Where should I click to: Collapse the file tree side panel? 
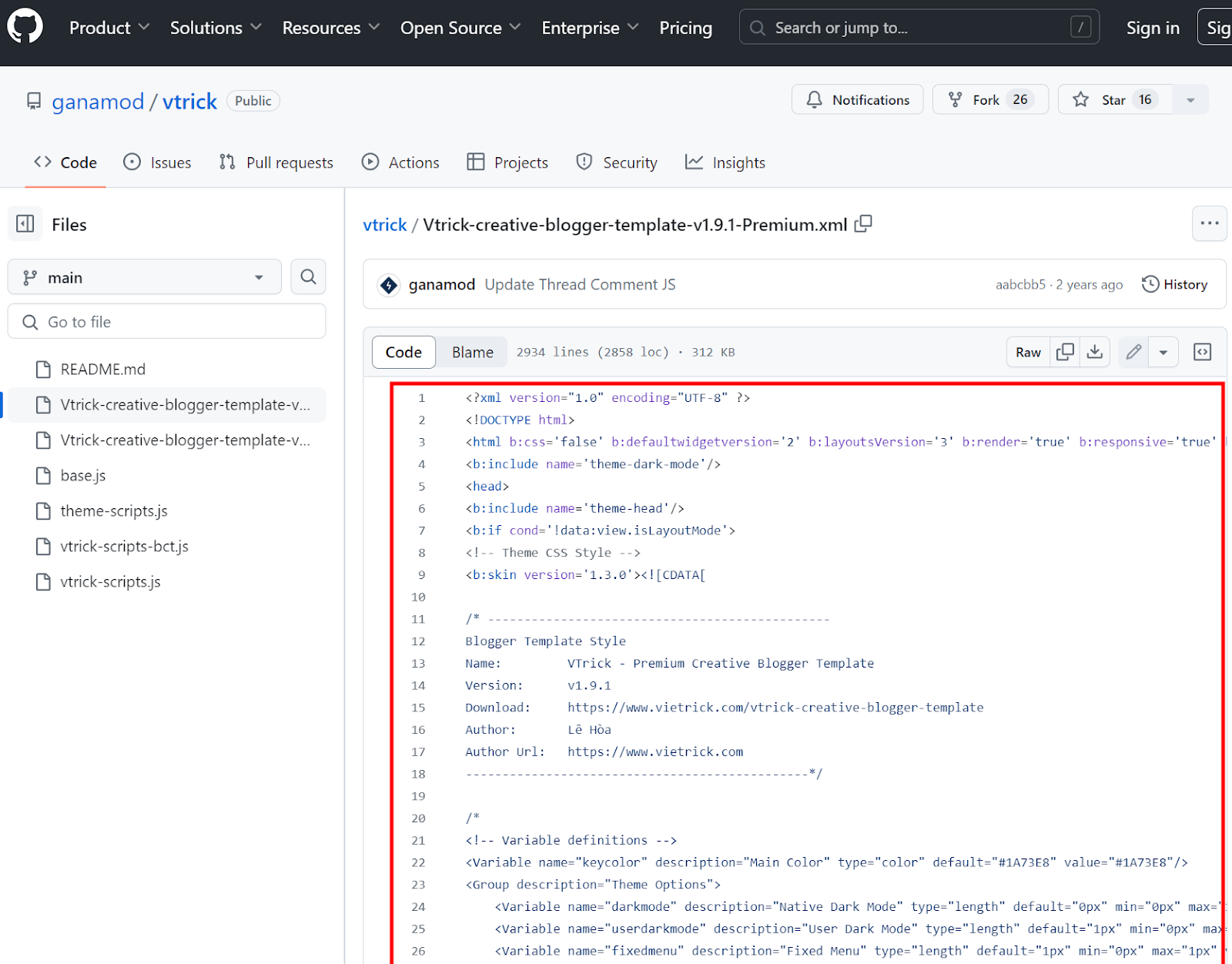pyautogui.click(x=25, y=224)
